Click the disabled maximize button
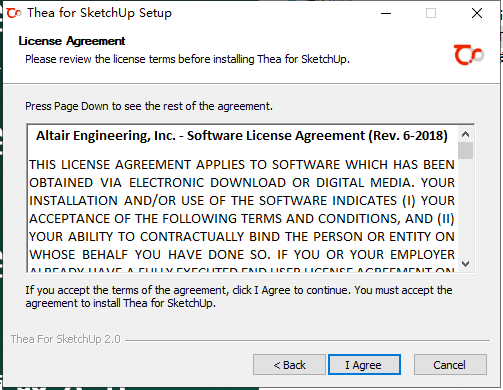This screenshot has height=390, width=503. click(431, 13)
